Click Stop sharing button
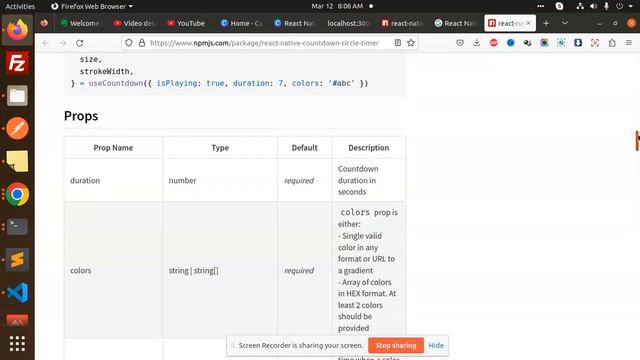 [x=396, y=345]
